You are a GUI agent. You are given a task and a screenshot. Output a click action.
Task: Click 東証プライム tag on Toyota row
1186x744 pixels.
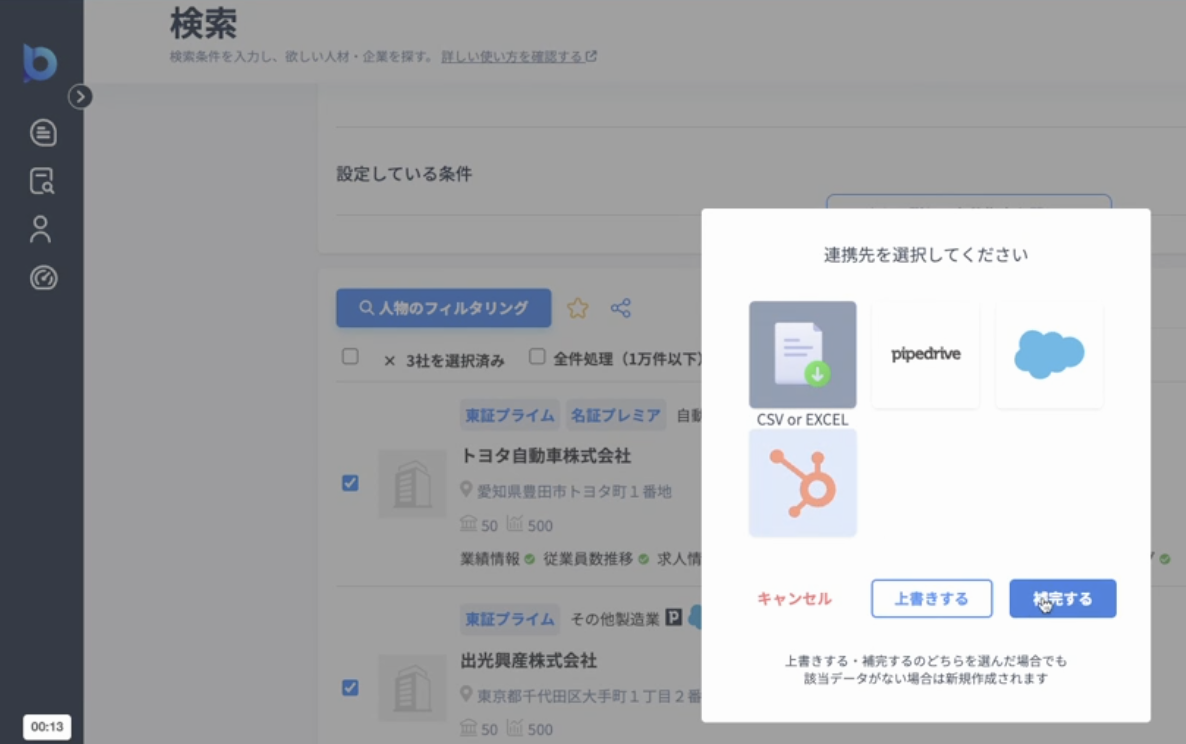point(510,415)
